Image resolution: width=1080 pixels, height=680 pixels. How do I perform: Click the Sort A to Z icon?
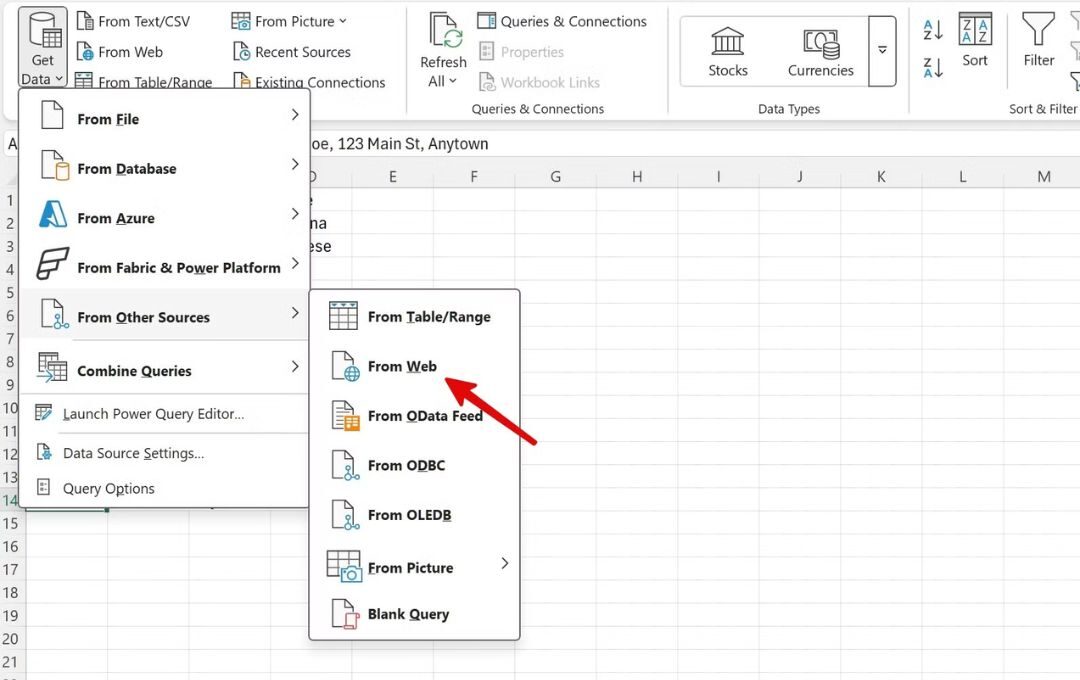click(933, 30)
